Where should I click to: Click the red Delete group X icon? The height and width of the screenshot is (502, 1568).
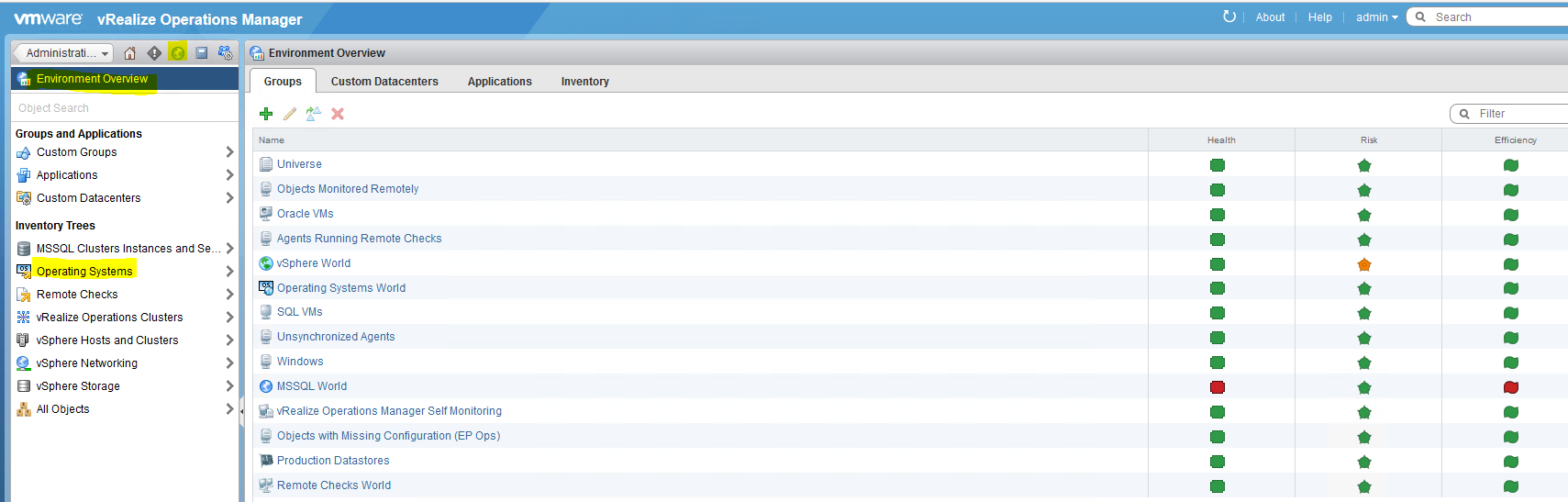click(338, 114)
